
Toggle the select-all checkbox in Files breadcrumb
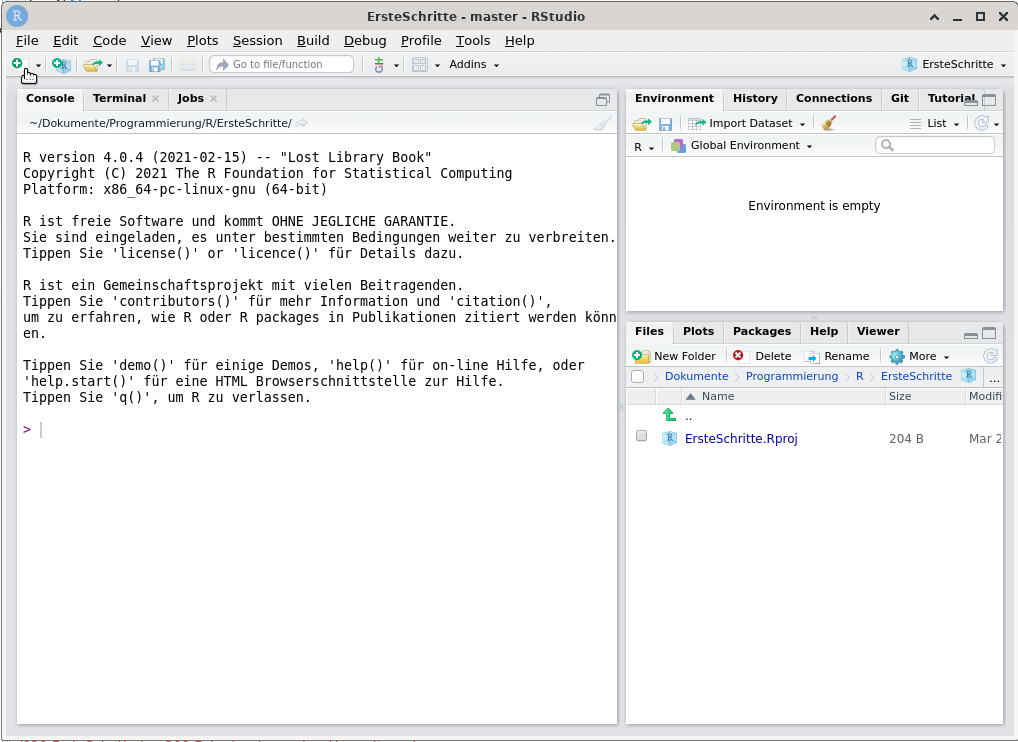coord(637,377)
